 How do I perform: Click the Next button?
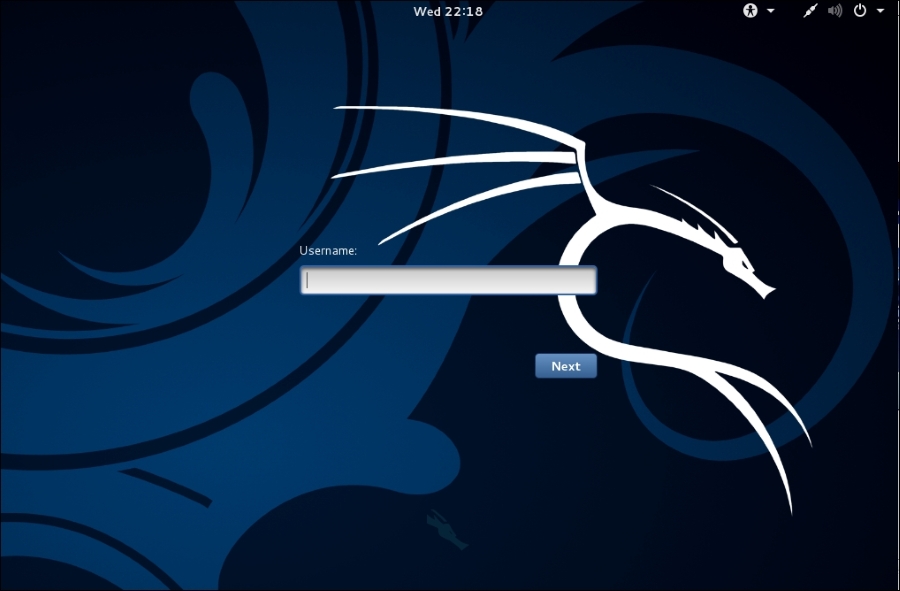coord(566,366)
